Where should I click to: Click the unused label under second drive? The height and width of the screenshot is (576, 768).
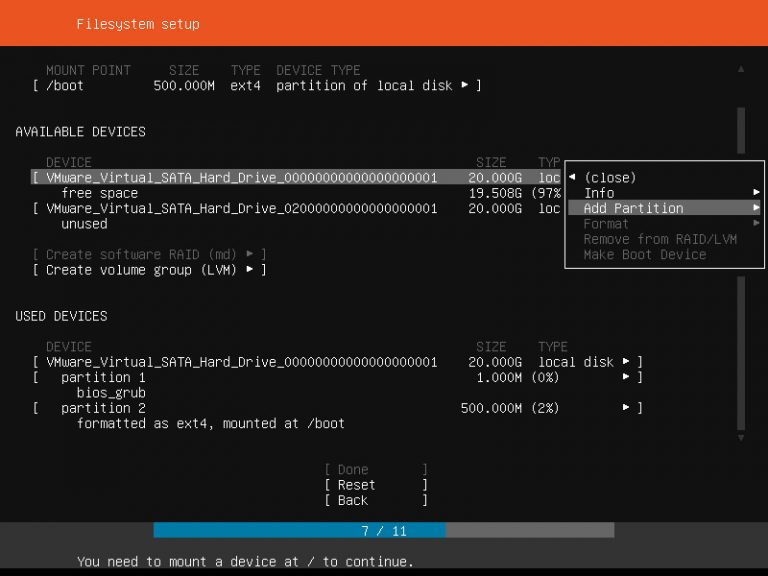tap(84, 224)
